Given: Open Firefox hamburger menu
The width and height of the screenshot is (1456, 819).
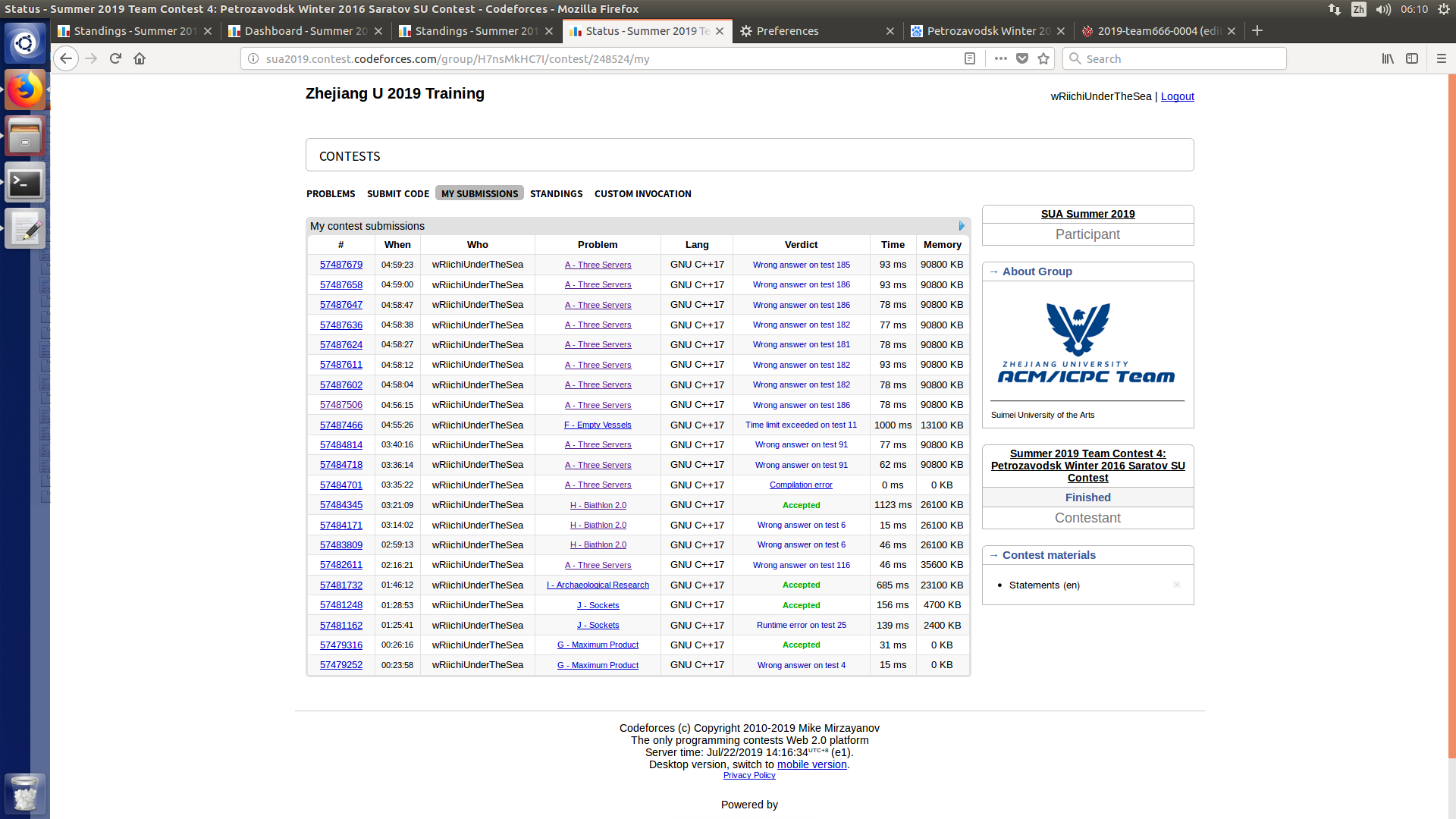Looking at the screenshot, I should [1442, 58].
